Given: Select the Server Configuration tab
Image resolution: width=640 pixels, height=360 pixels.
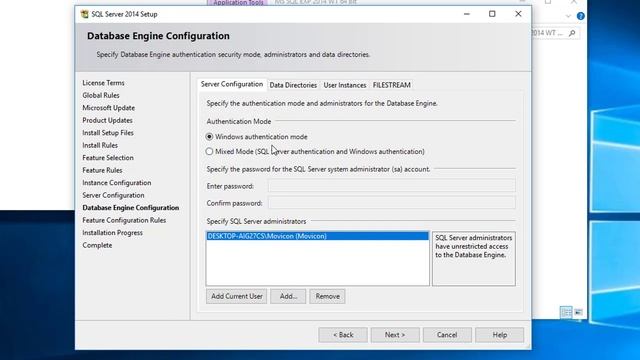Looking at the screenshot, I should coord(232,84).
